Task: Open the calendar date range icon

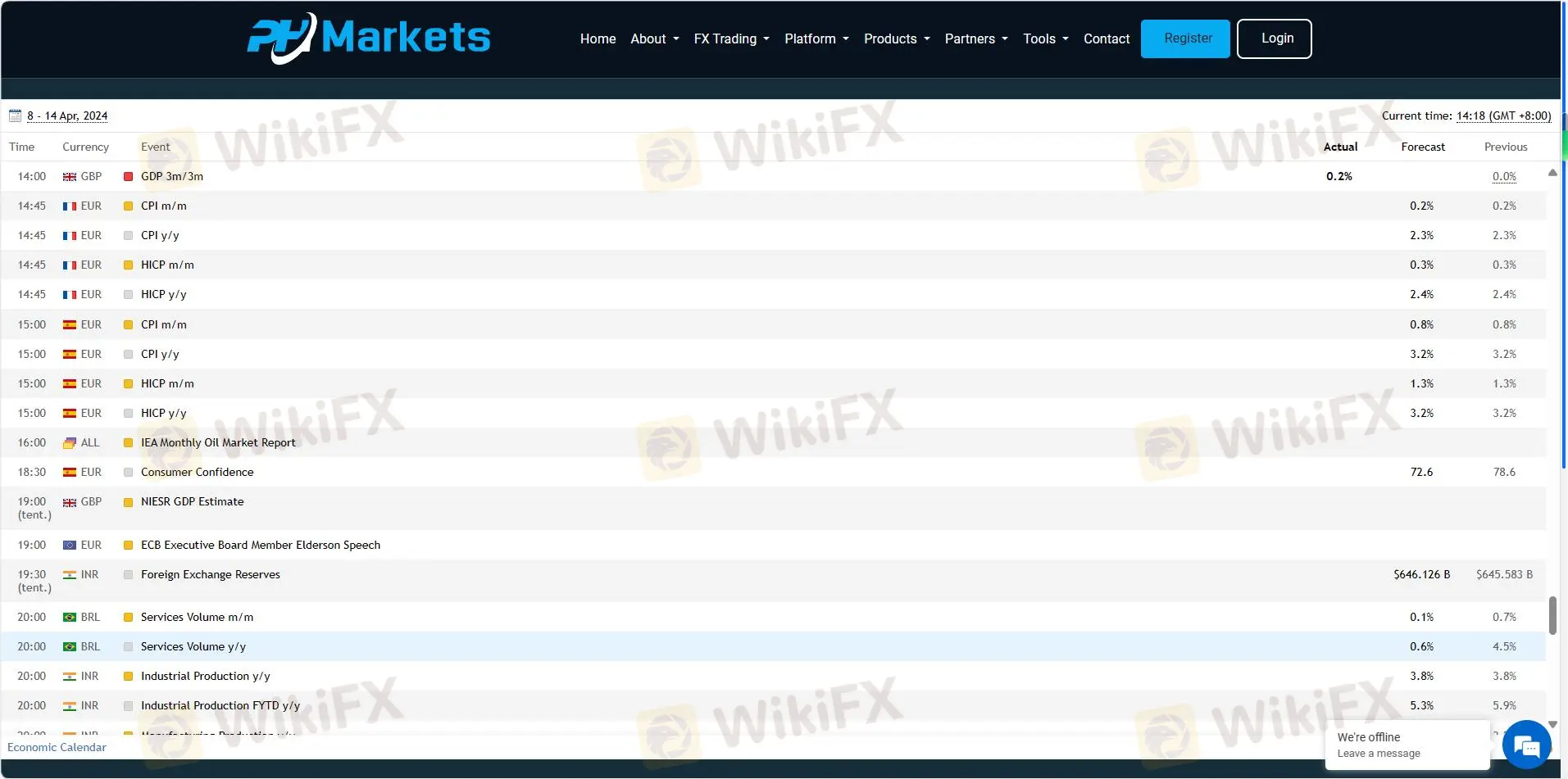Action: [15, 115]
